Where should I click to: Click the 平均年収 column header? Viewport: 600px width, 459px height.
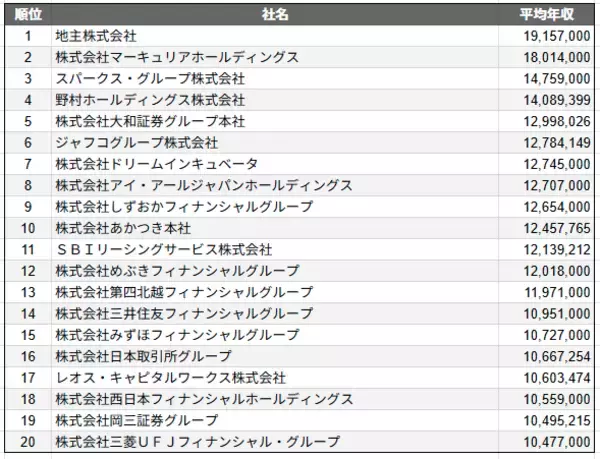(x=546, y=15)
